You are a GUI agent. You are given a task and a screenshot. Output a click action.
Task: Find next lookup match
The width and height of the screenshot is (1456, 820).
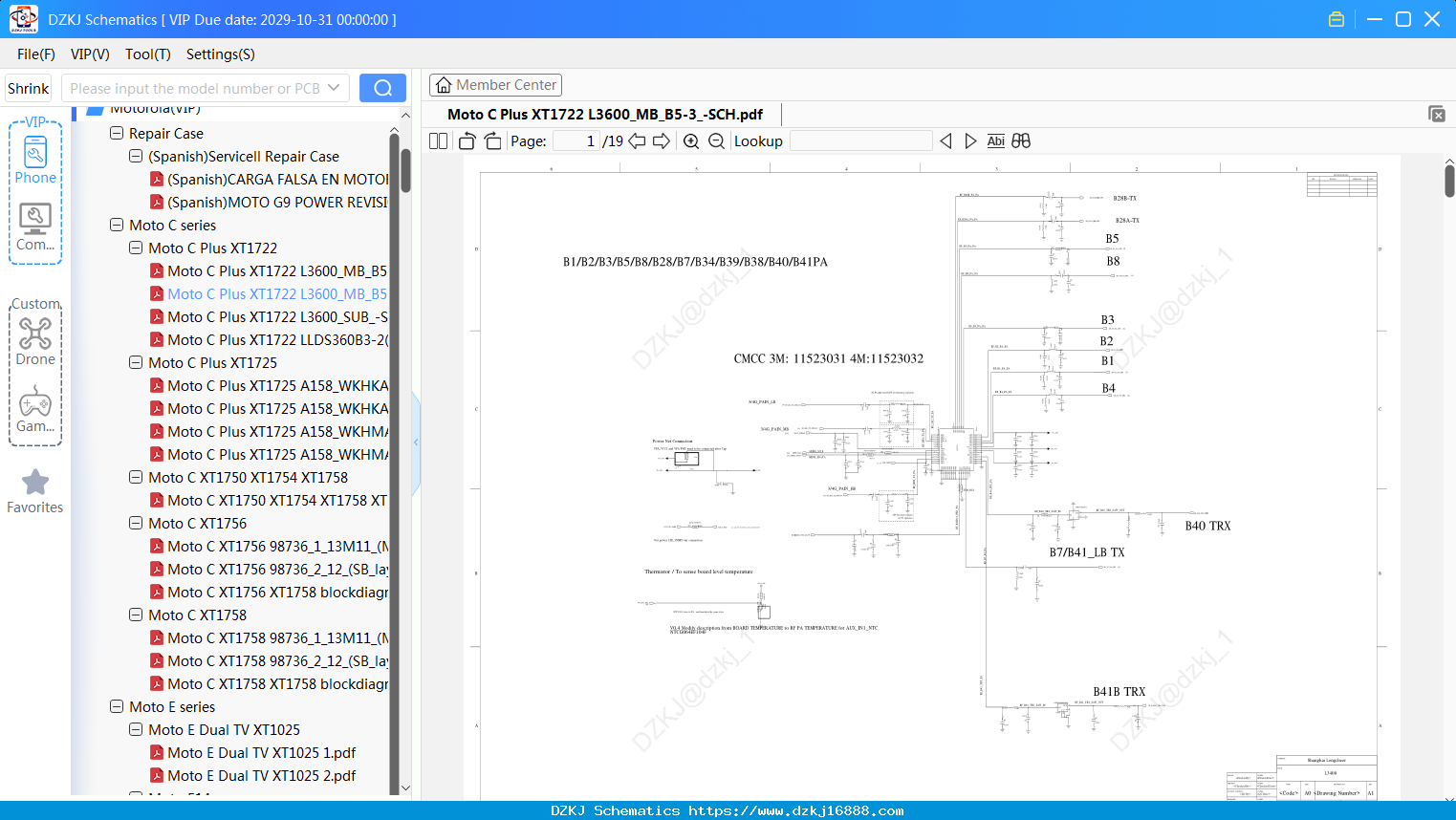pos(970,141)
